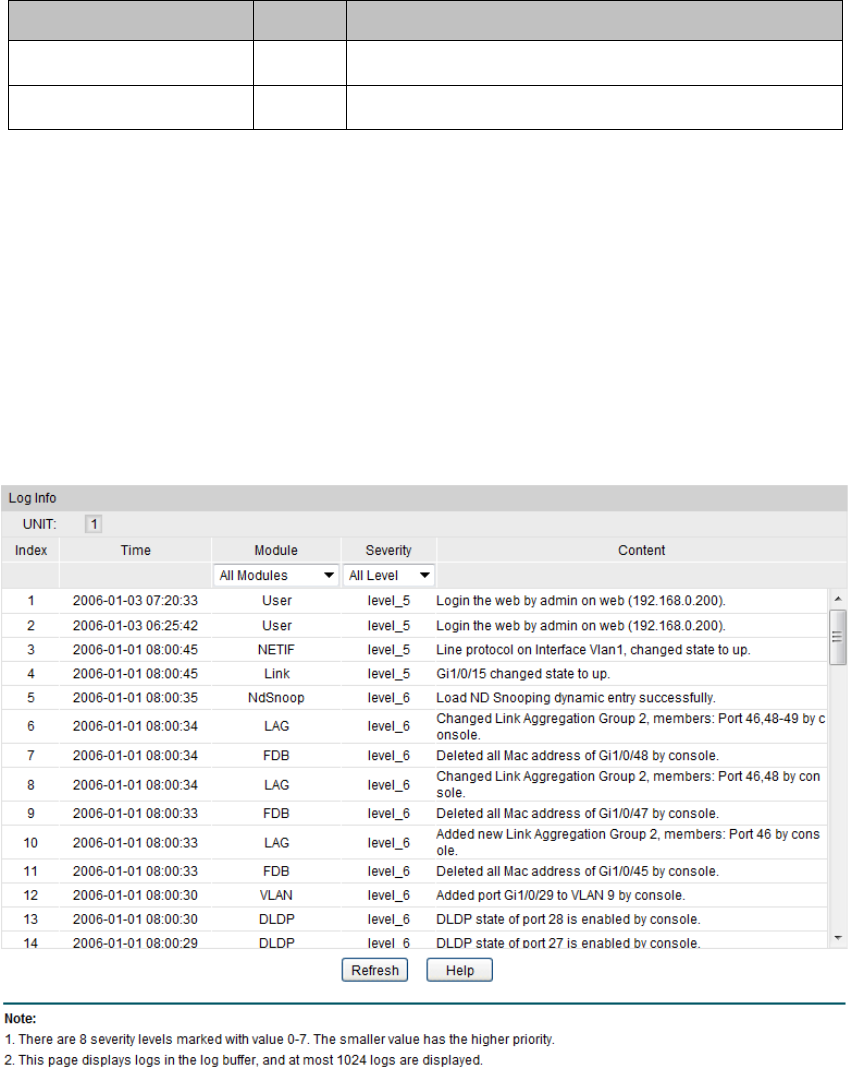
Task: Click 'Load ND Snooping dynamic entry successfully.' text
Action: [576, 698]
